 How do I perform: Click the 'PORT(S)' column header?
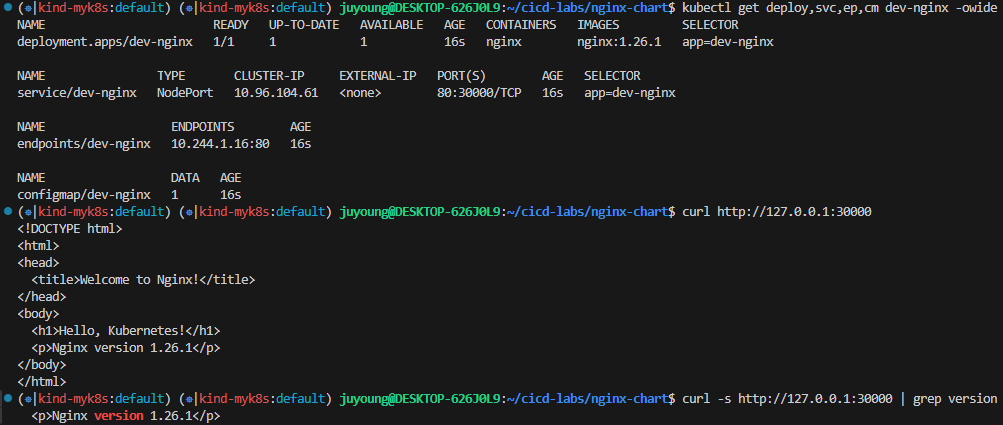tap(462, 76)
